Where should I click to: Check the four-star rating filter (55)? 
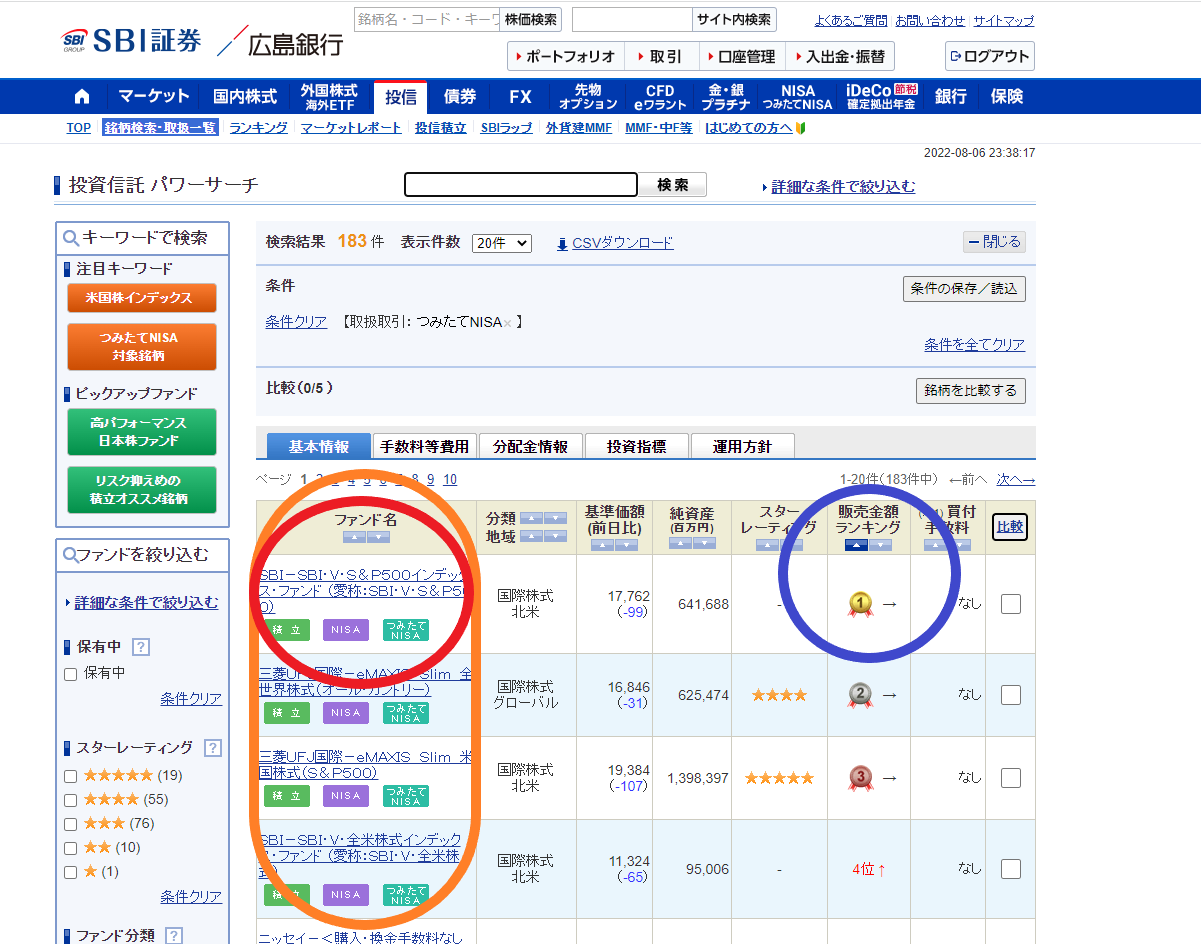[x=71, y=800]
